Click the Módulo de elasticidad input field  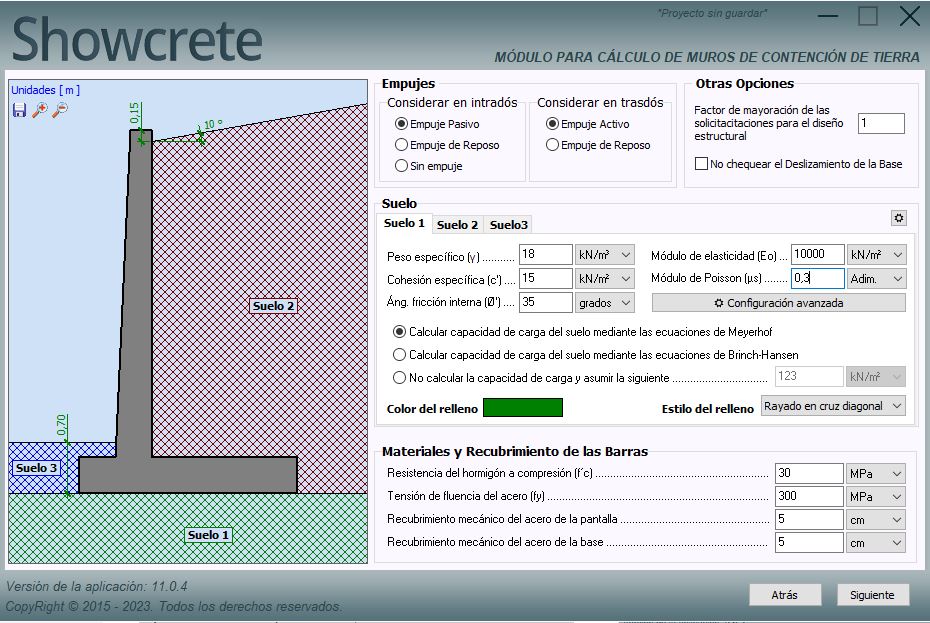pos(817,255)
